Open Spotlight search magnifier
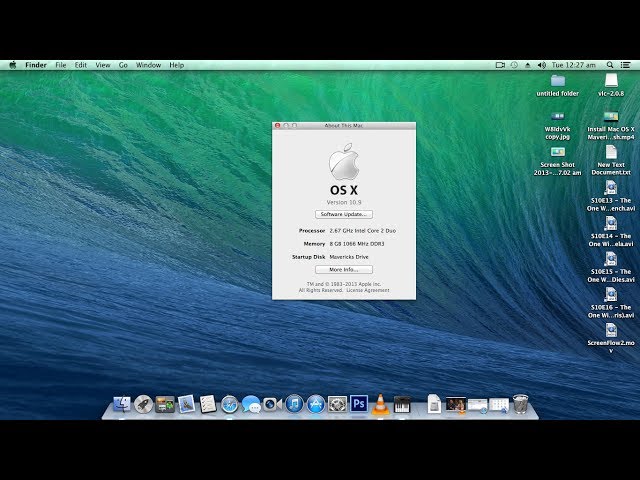This screenshot has height=480, width=640. click(610, 65)
